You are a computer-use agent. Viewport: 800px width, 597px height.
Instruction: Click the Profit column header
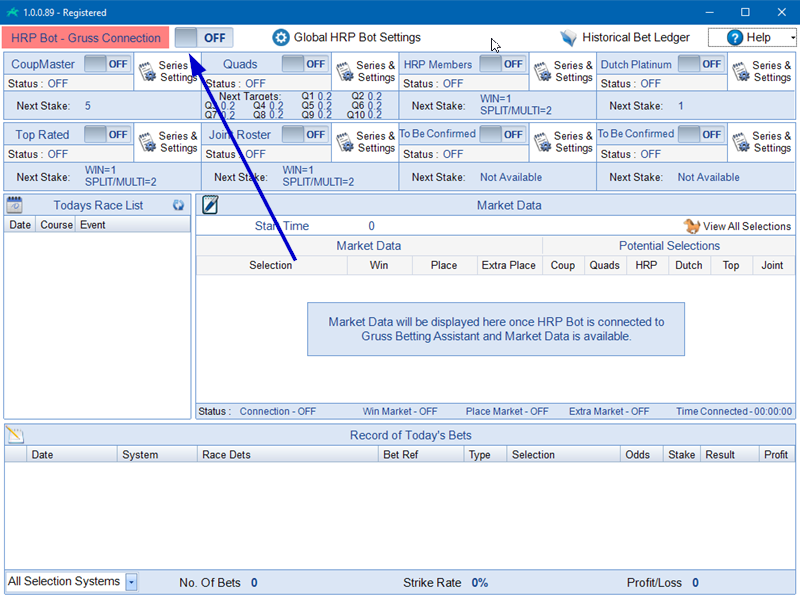(776, 455)
